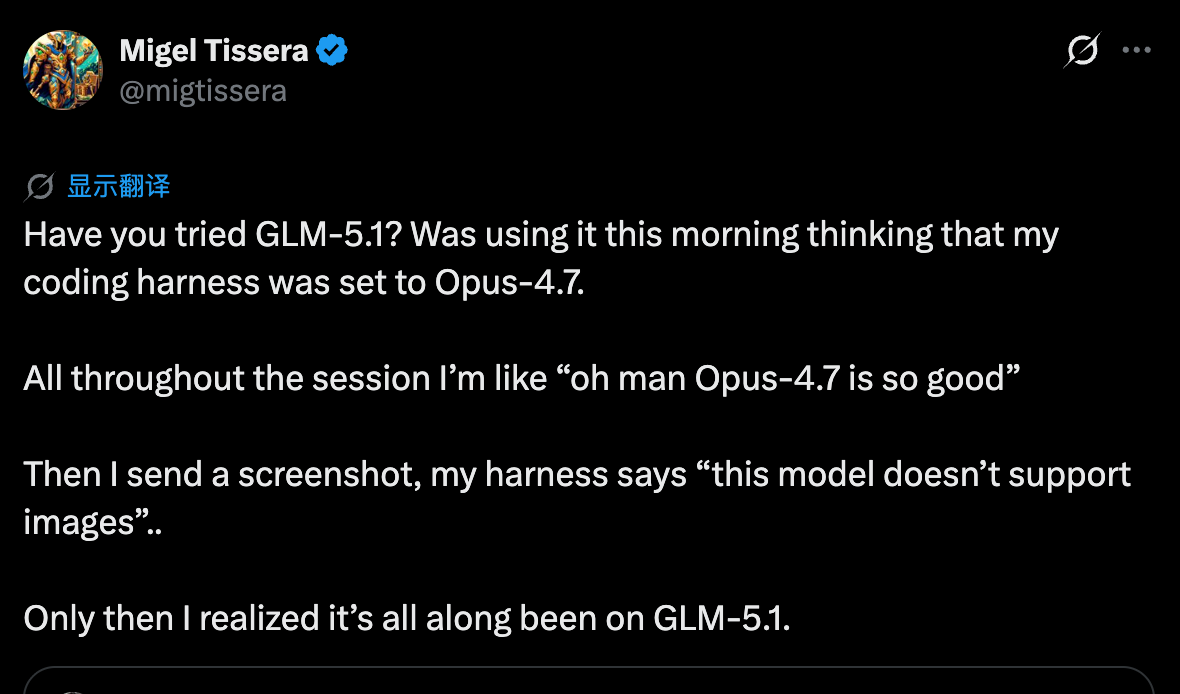
Task: Open the three-dot more options menu
Action: [1137, 50]
